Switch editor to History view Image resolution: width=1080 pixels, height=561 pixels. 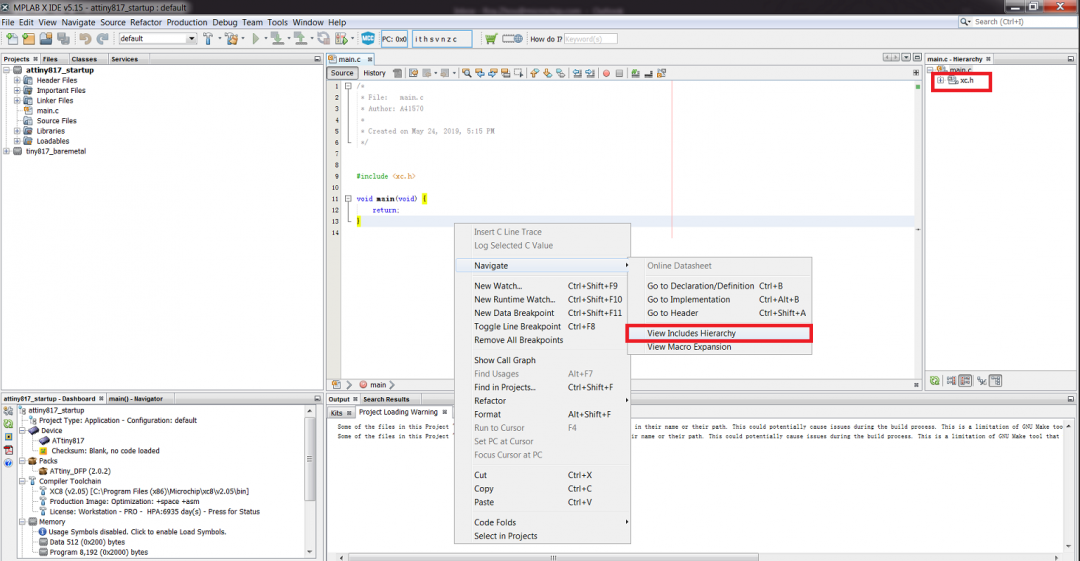point(375,73)
